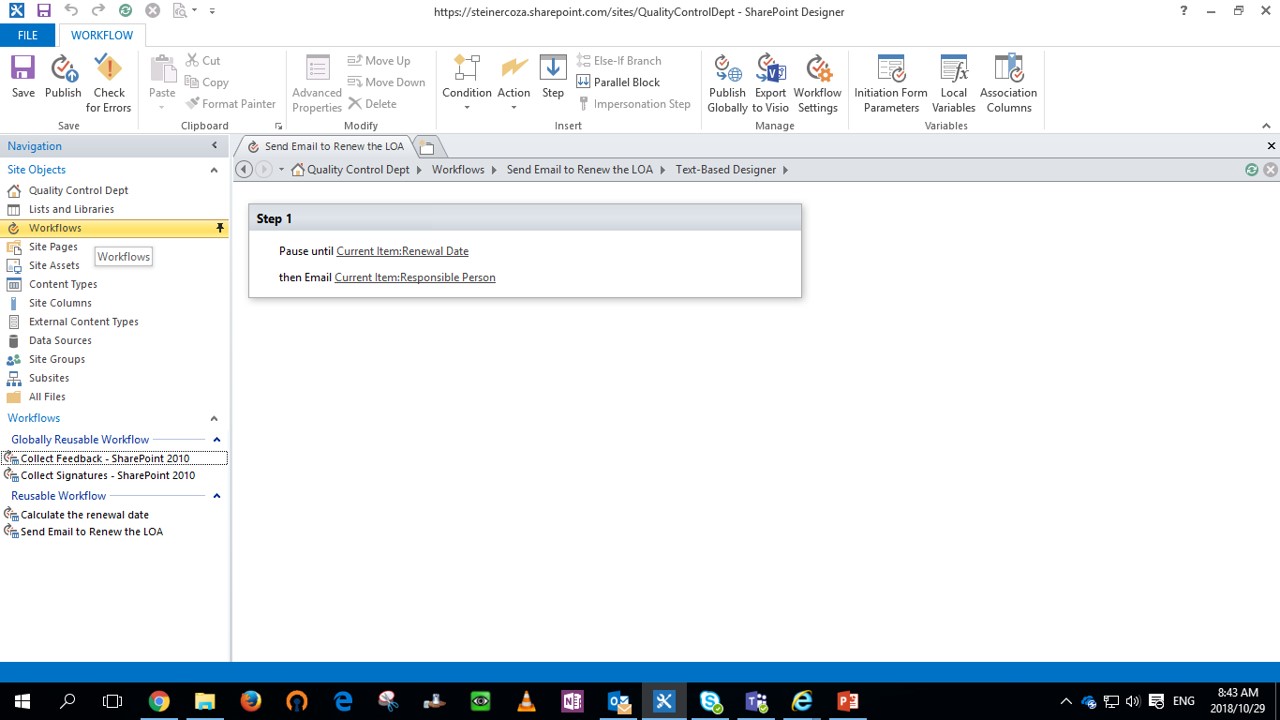The width and height of the screenshot is (1280, 720).
Task: Open Collect Signatures - SharePoint 2010 workflow
Action: [108, 475]
